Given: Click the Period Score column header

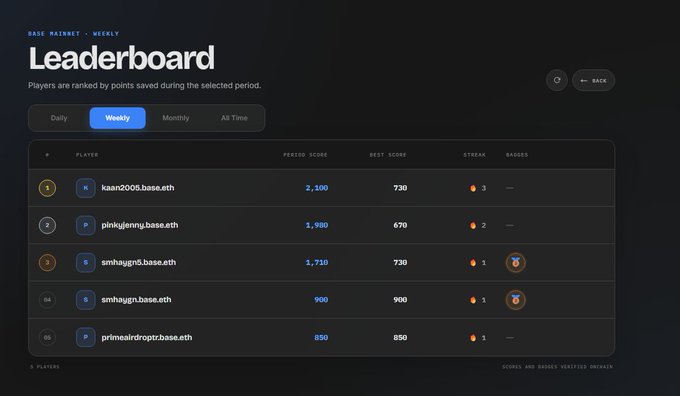Looking at the screenshot, I should click(305, 155).
